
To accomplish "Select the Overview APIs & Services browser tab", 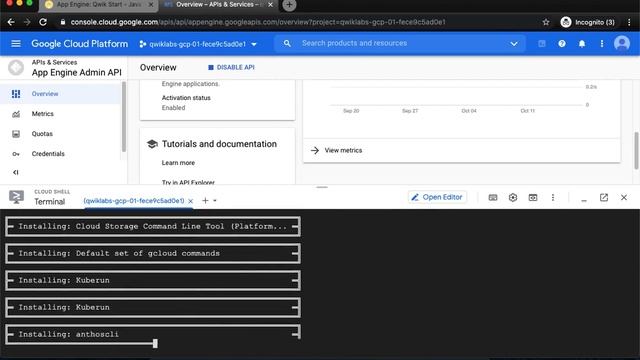I will click(x=219, y=5).
